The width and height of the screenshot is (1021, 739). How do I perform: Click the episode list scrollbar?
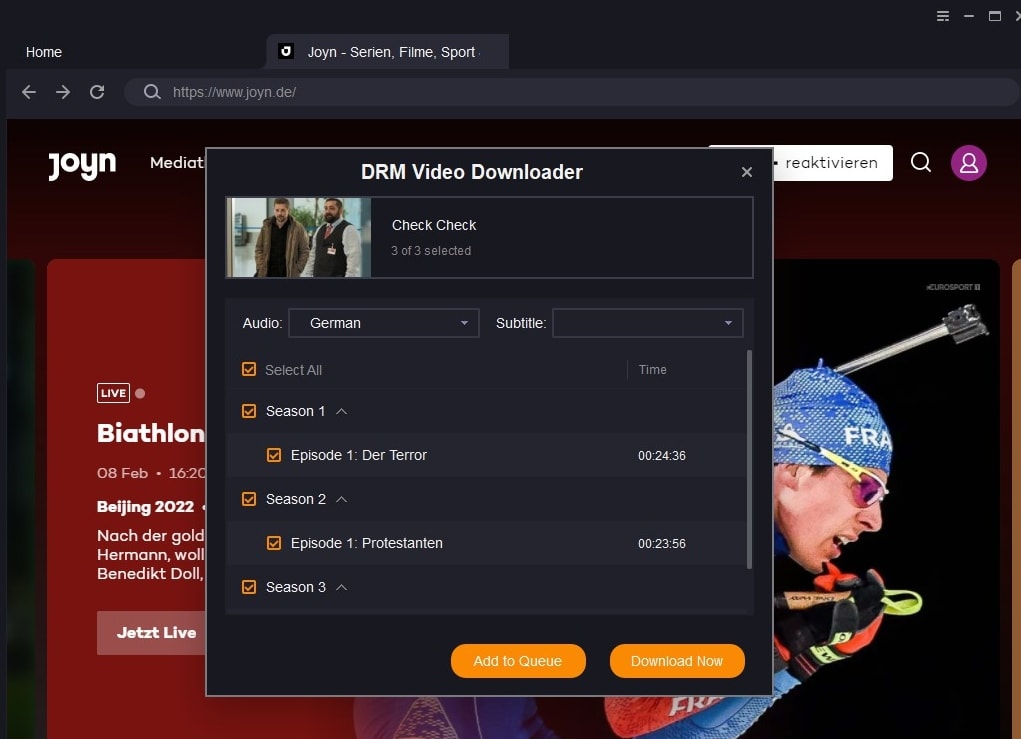point(749,460)
